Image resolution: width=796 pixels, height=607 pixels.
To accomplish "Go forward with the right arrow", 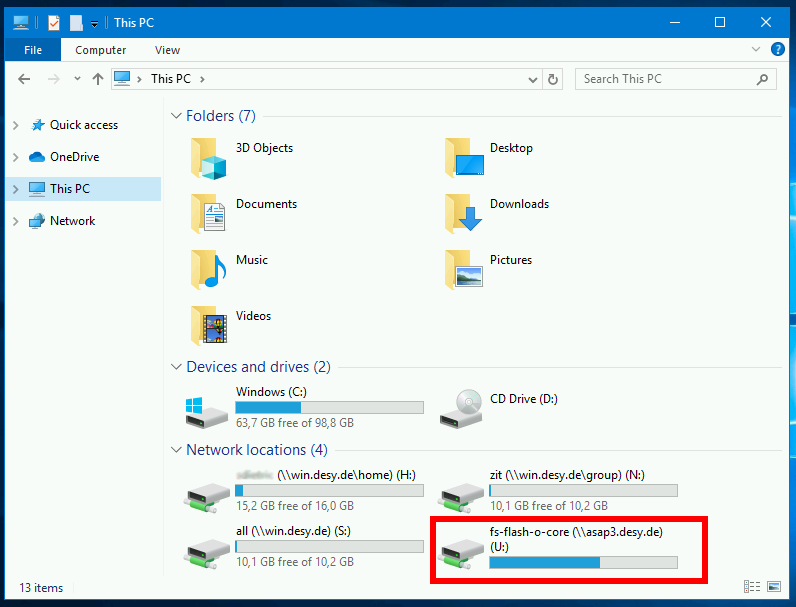I will (53, 79).
